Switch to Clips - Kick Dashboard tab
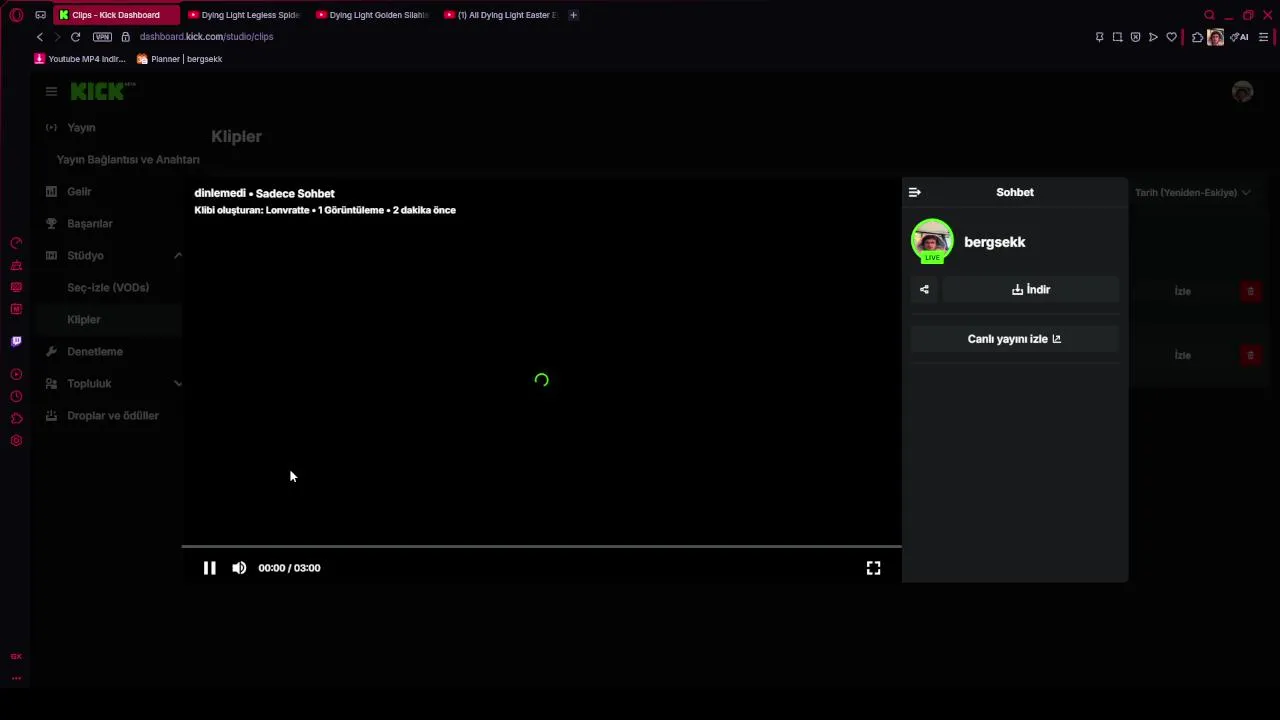The image size is (1280, 720). pyautogui.click(x=116, y=15)
